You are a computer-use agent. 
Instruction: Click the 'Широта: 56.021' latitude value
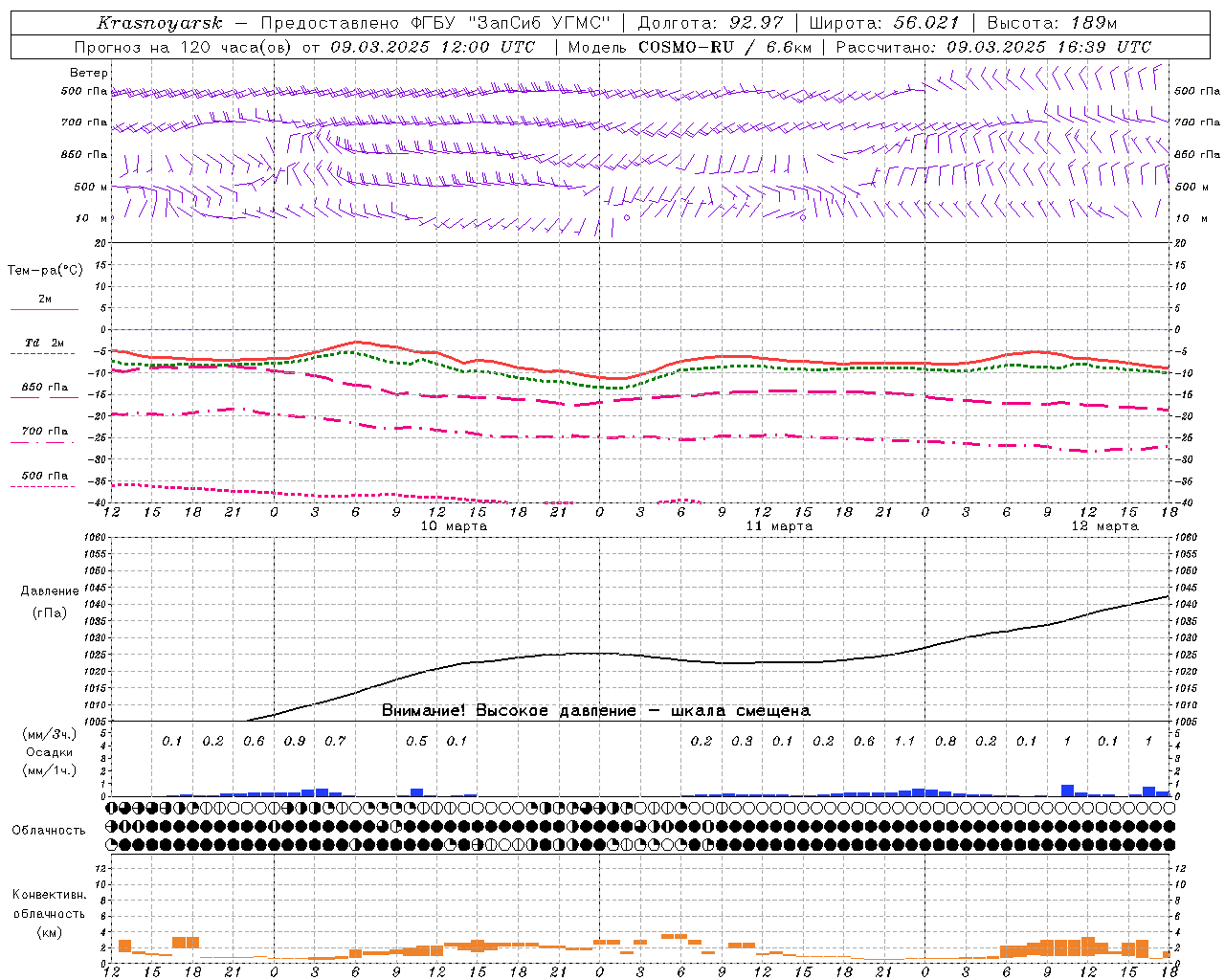pos(884,23)
